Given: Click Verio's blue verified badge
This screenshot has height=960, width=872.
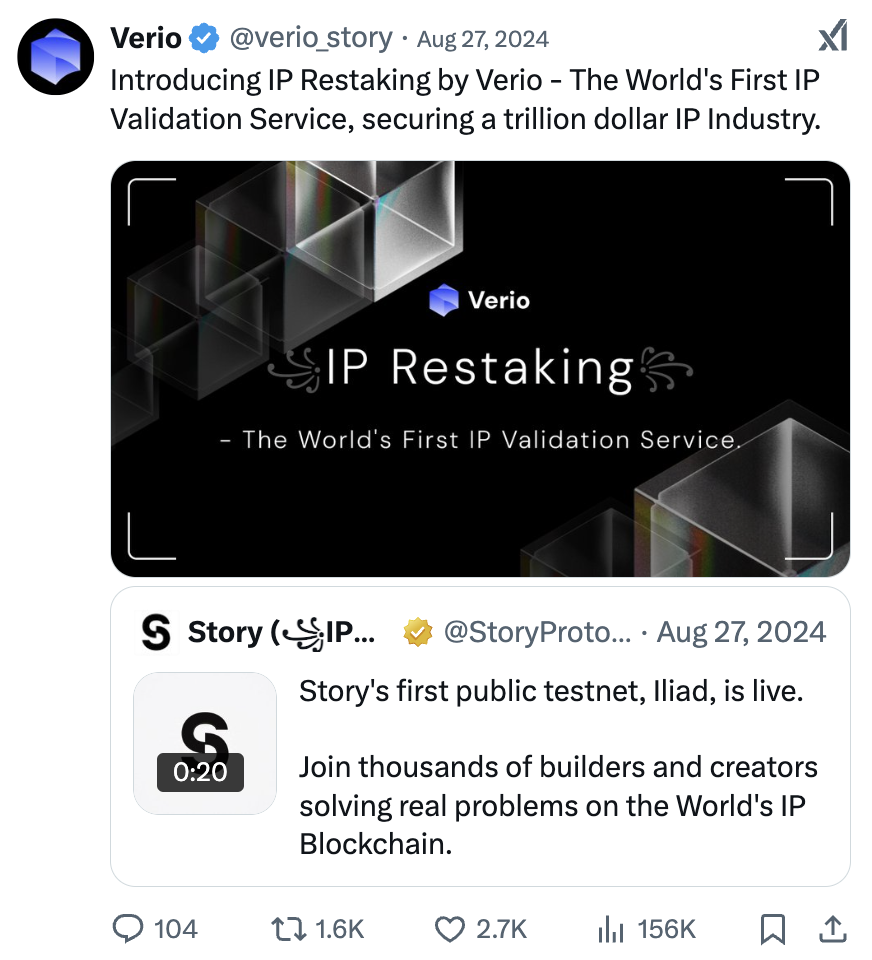Looking at the screenshot, I should point(204,39).
